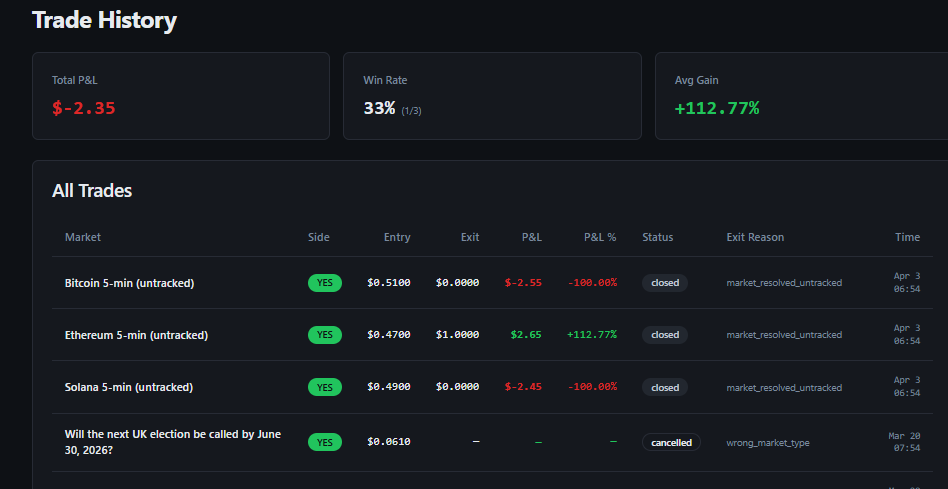Click the (1/3) win ratio text
This screenshot has height=489, width=948.
coord(411,111)
